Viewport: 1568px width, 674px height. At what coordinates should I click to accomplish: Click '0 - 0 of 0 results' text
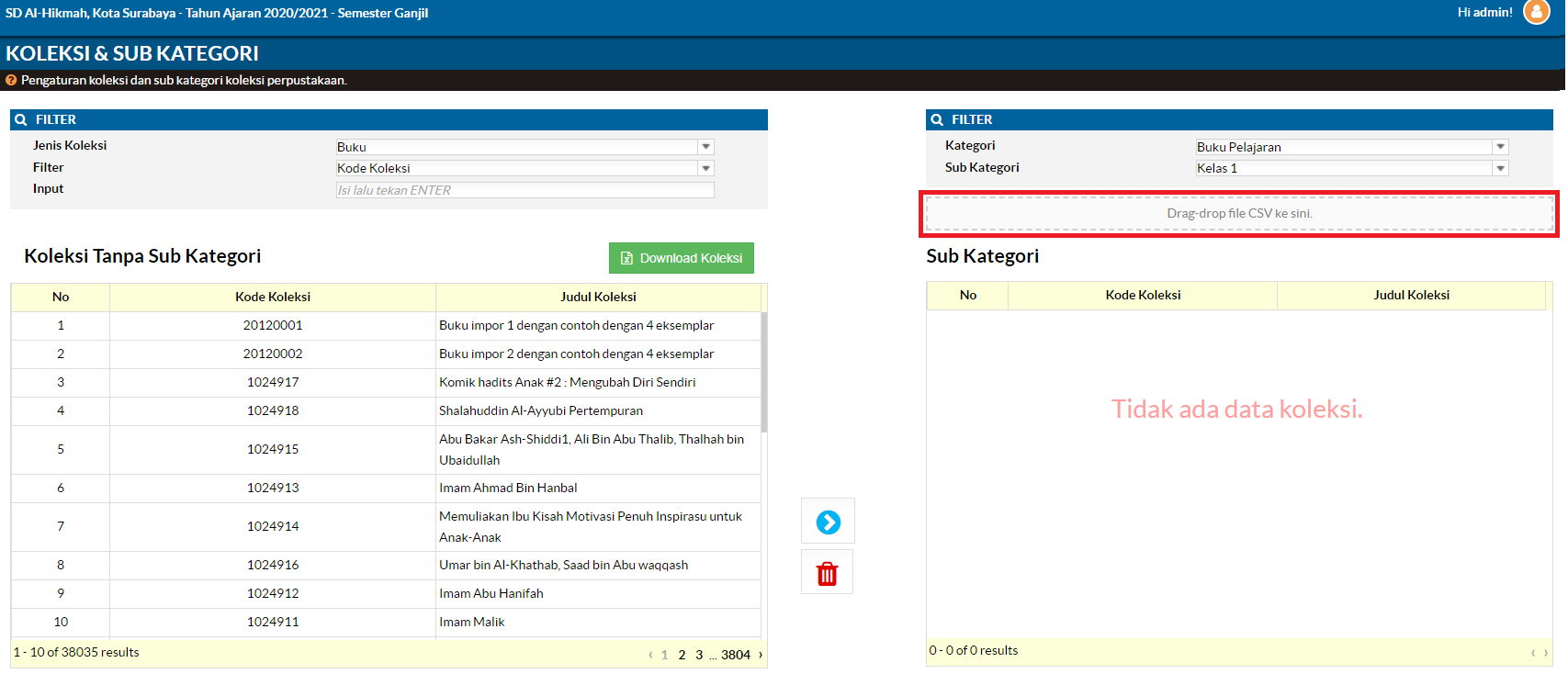[974, 650]
